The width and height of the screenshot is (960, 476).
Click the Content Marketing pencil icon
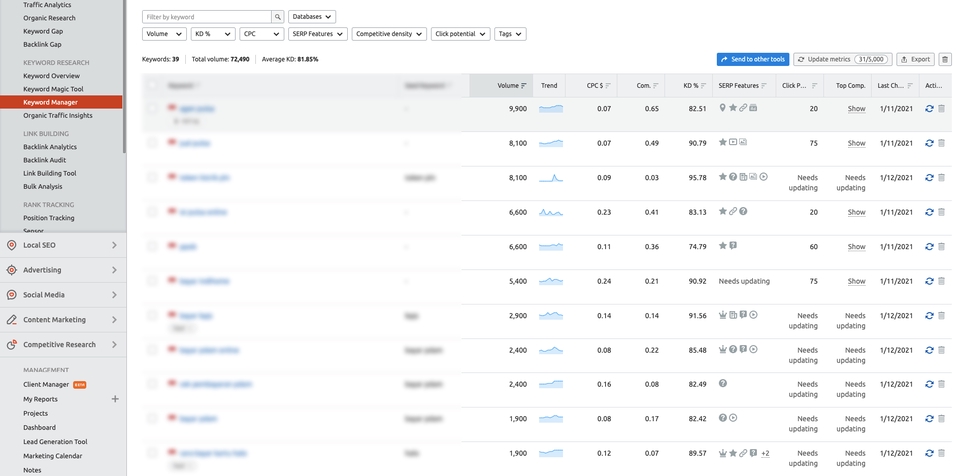point(11,320)
